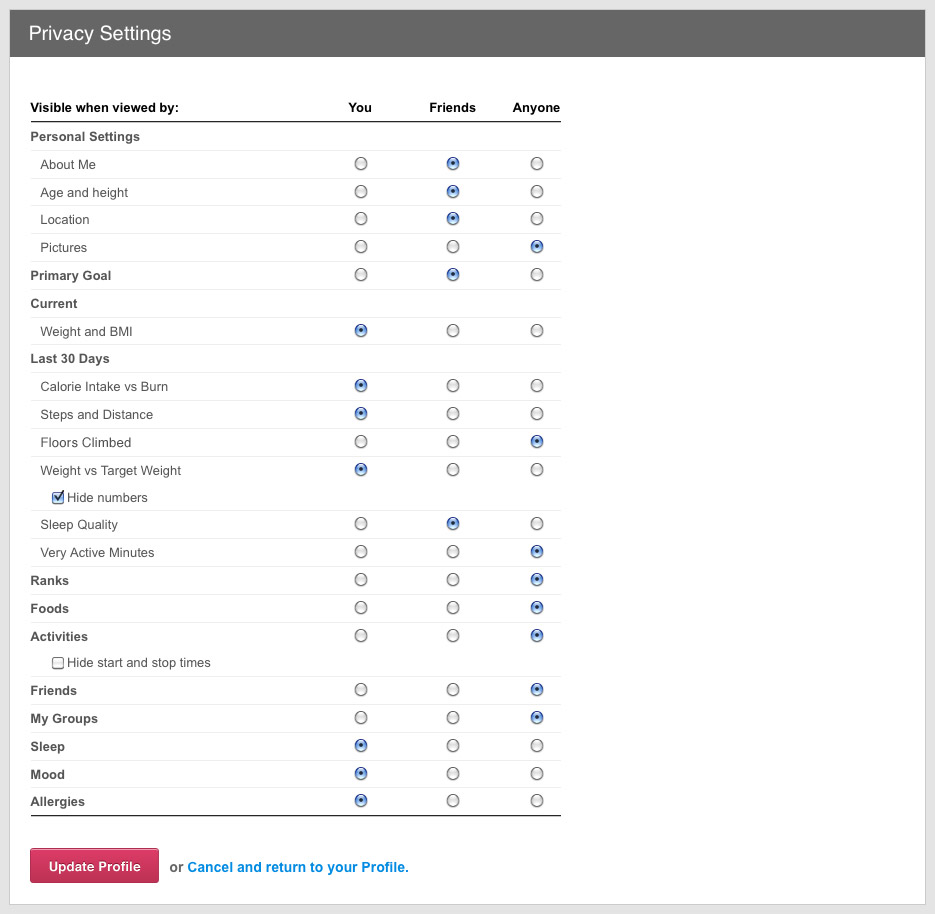Set Pictures visible to Friends

click(453, 246)
